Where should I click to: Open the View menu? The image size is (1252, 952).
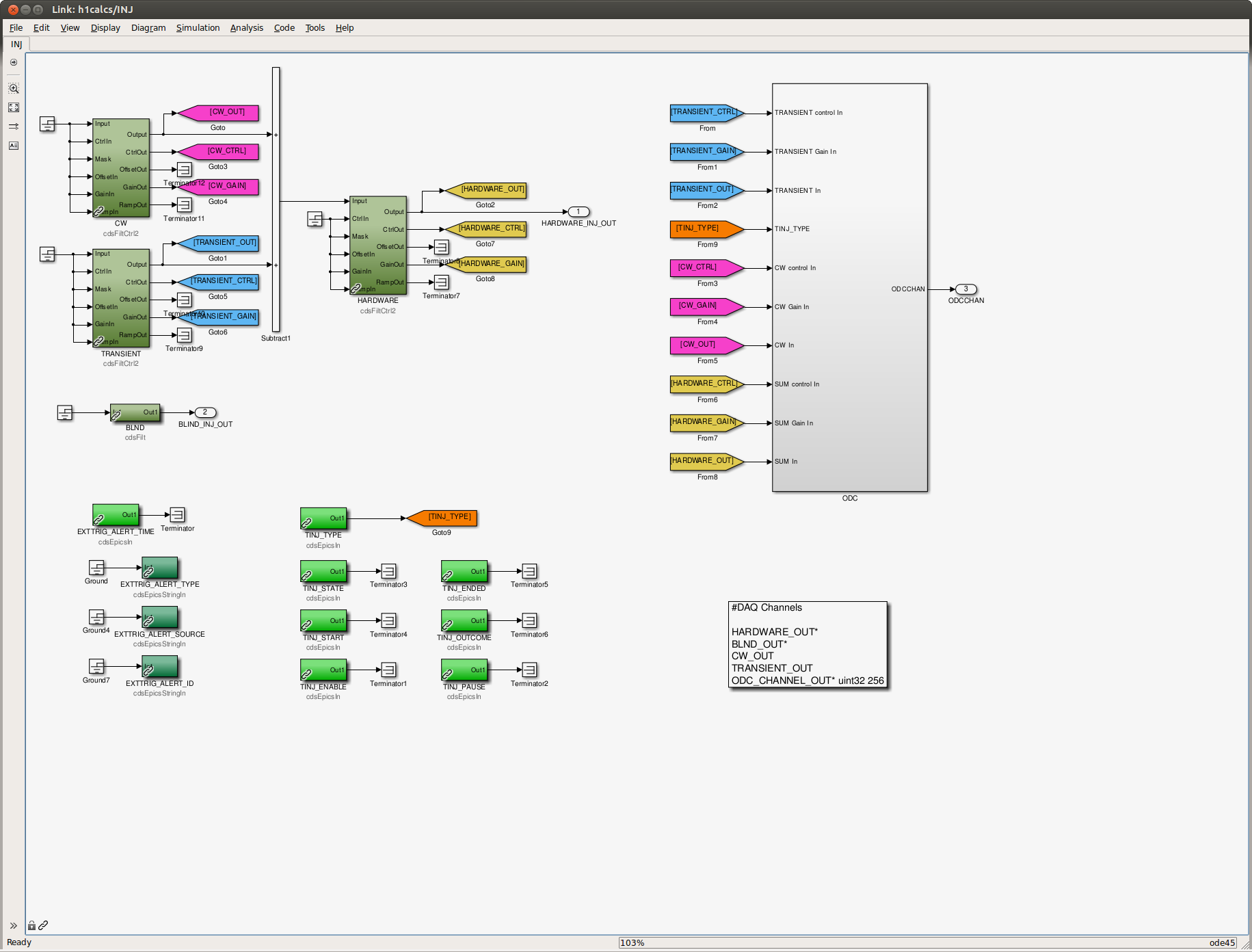[70, 28]
